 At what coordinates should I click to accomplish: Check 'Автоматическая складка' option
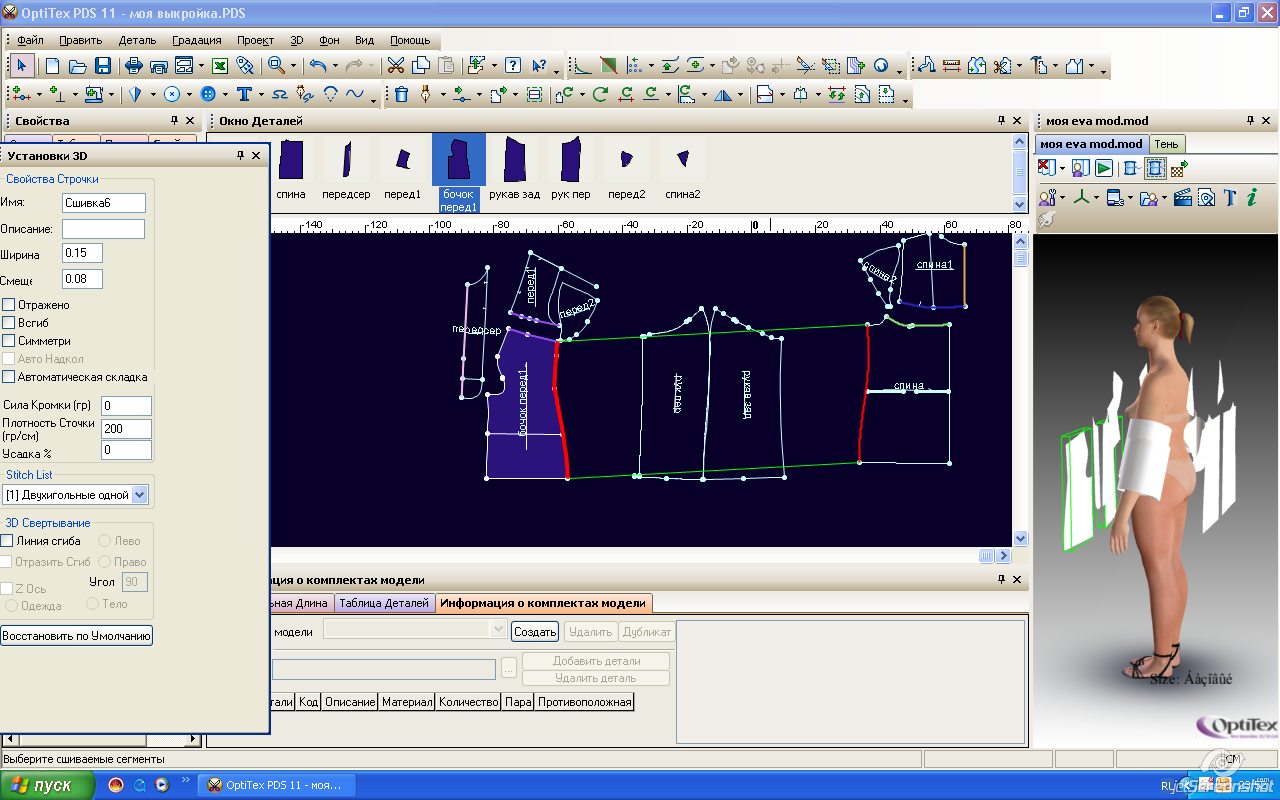tap(9, 377)
